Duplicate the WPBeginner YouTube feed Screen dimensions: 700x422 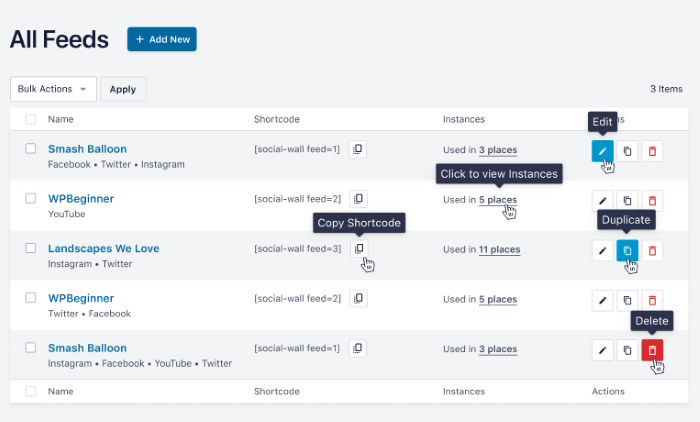click(627, 201)
